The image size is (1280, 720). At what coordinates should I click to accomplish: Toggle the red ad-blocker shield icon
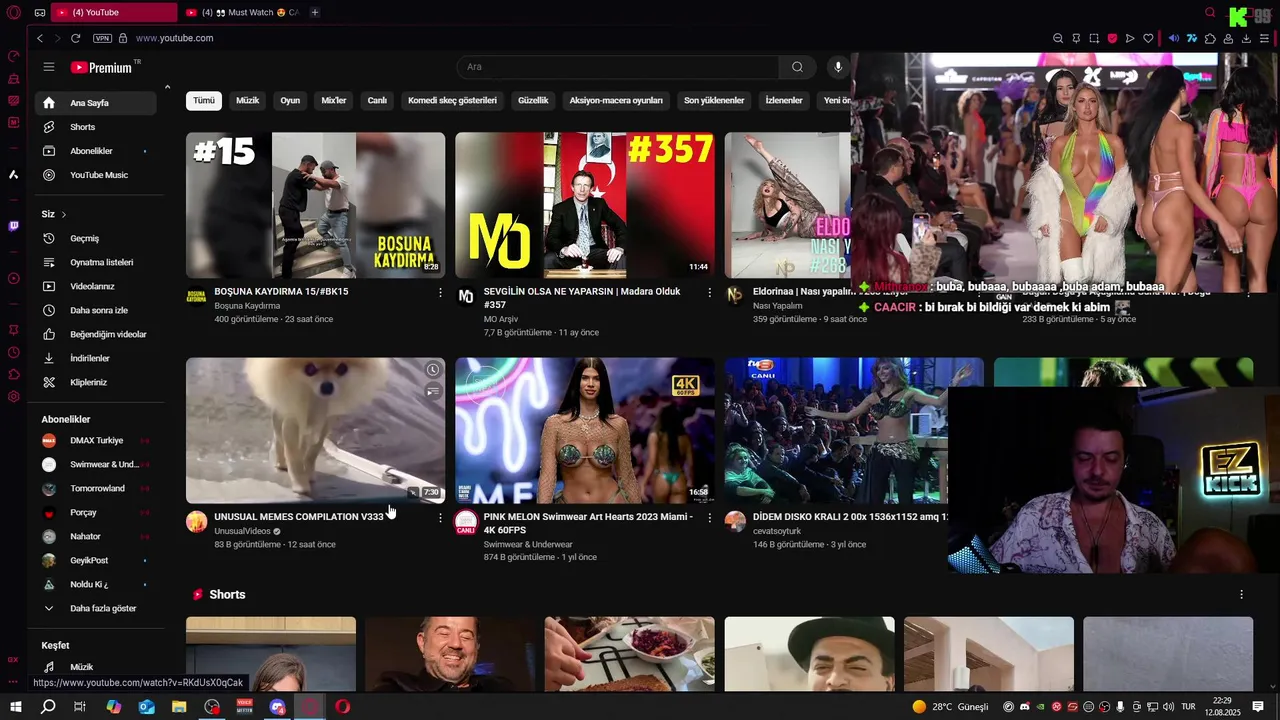tap(1112, 38)
